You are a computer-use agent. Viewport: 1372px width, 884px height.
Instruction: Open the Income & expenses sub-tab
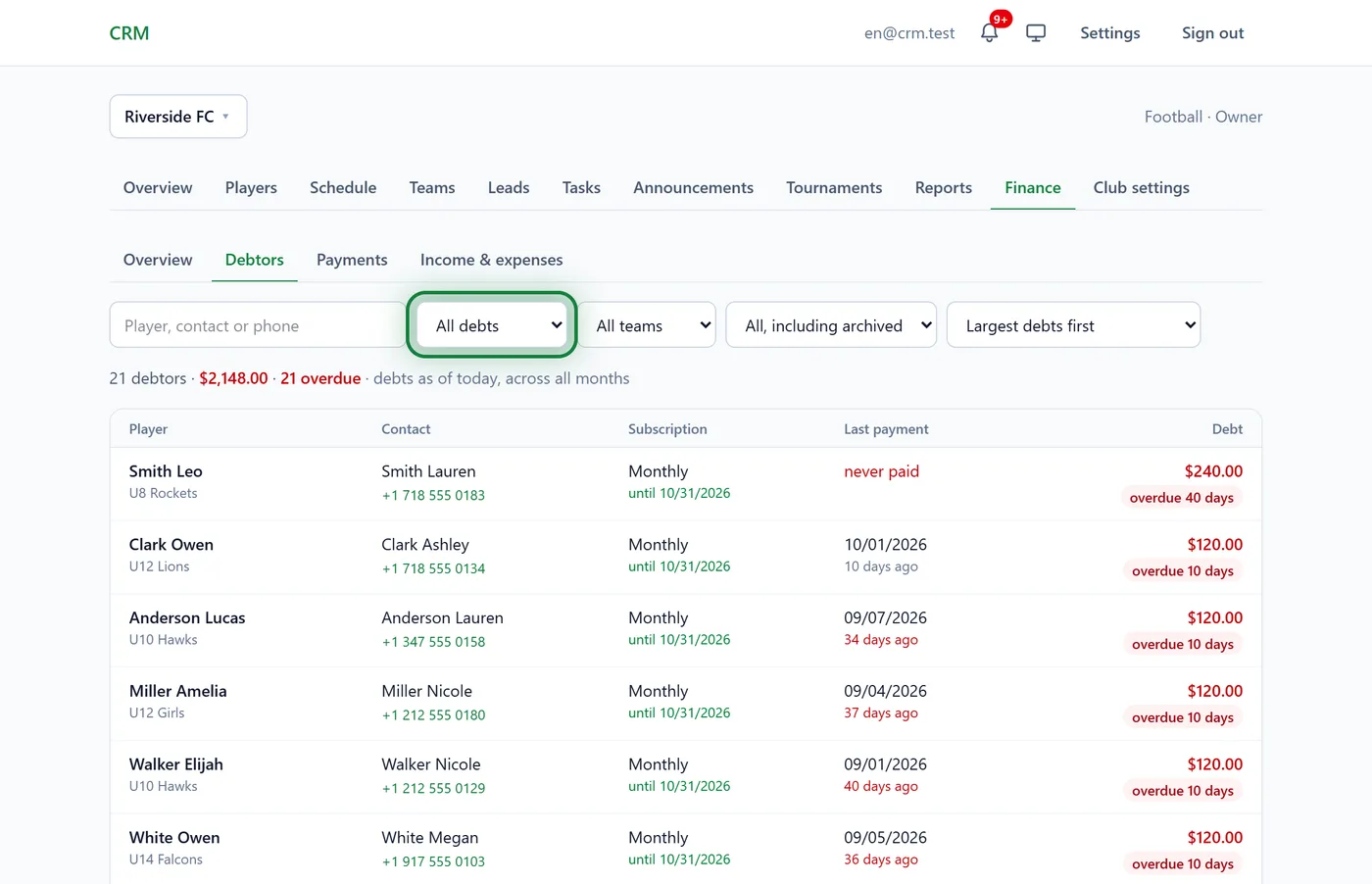[x=491, y=260]
